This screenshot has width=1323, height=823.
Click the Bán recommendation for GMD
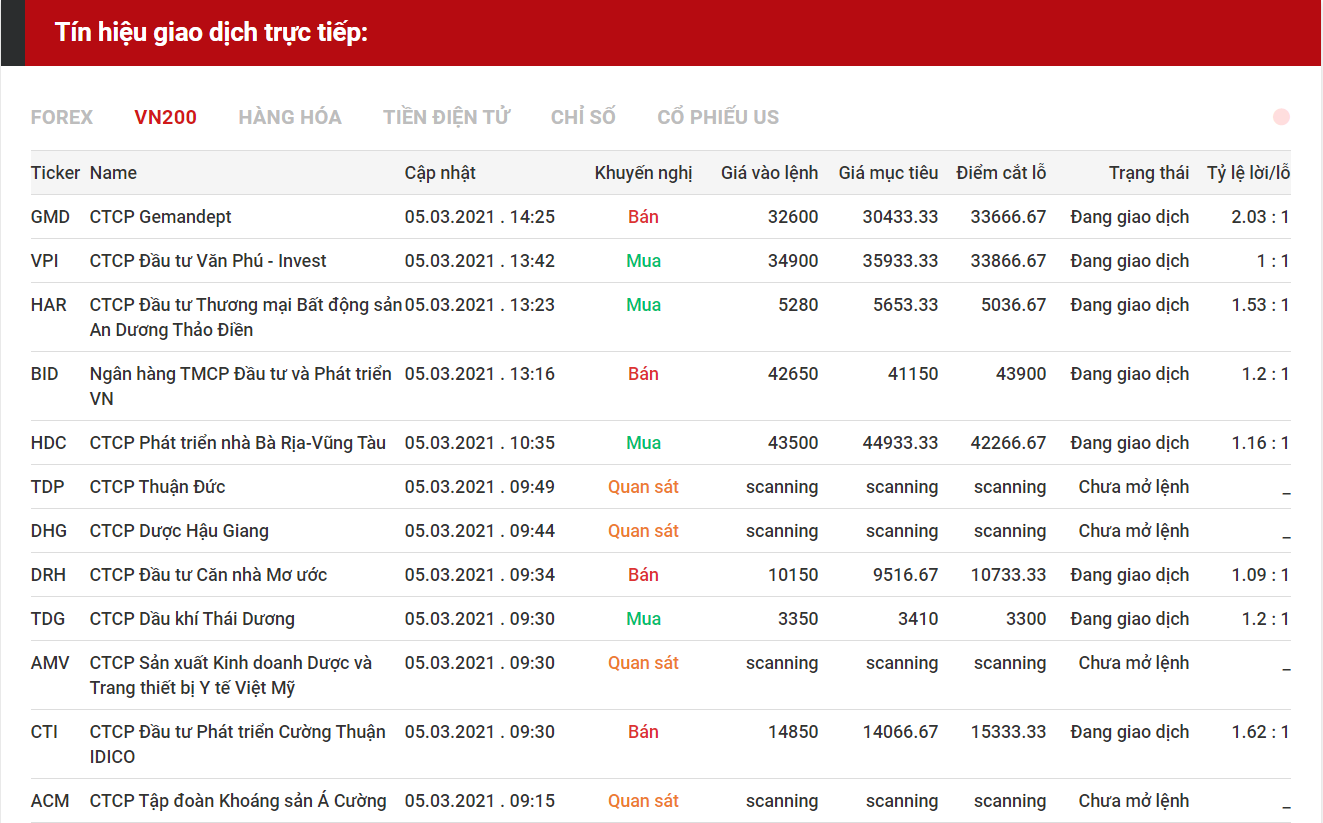[643, 217]
